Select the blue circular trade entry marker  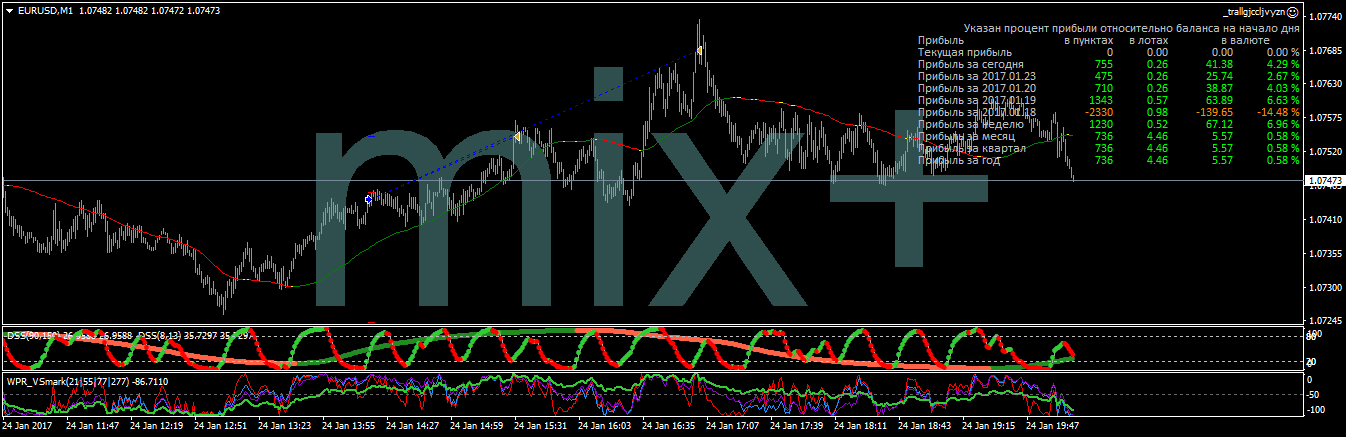(x=368, y=200)
